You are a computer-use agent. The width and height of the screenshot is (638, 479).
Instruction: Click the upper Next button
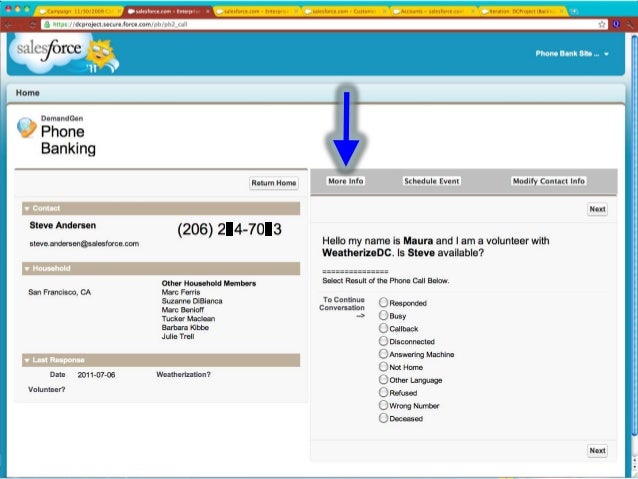tap(597, 209)
